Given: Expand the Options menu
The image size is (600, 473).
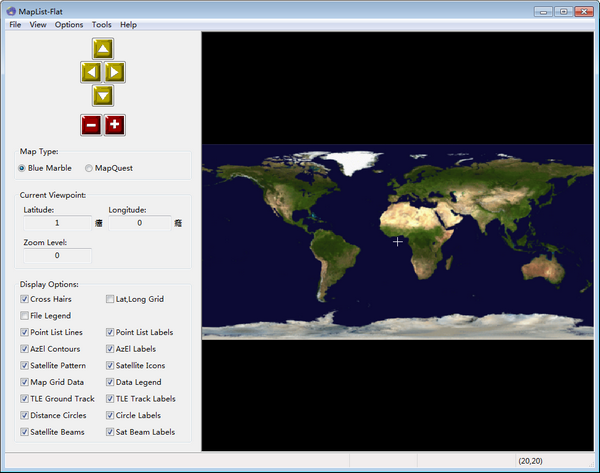Looking at the screenshot, I should coord(69,24).
